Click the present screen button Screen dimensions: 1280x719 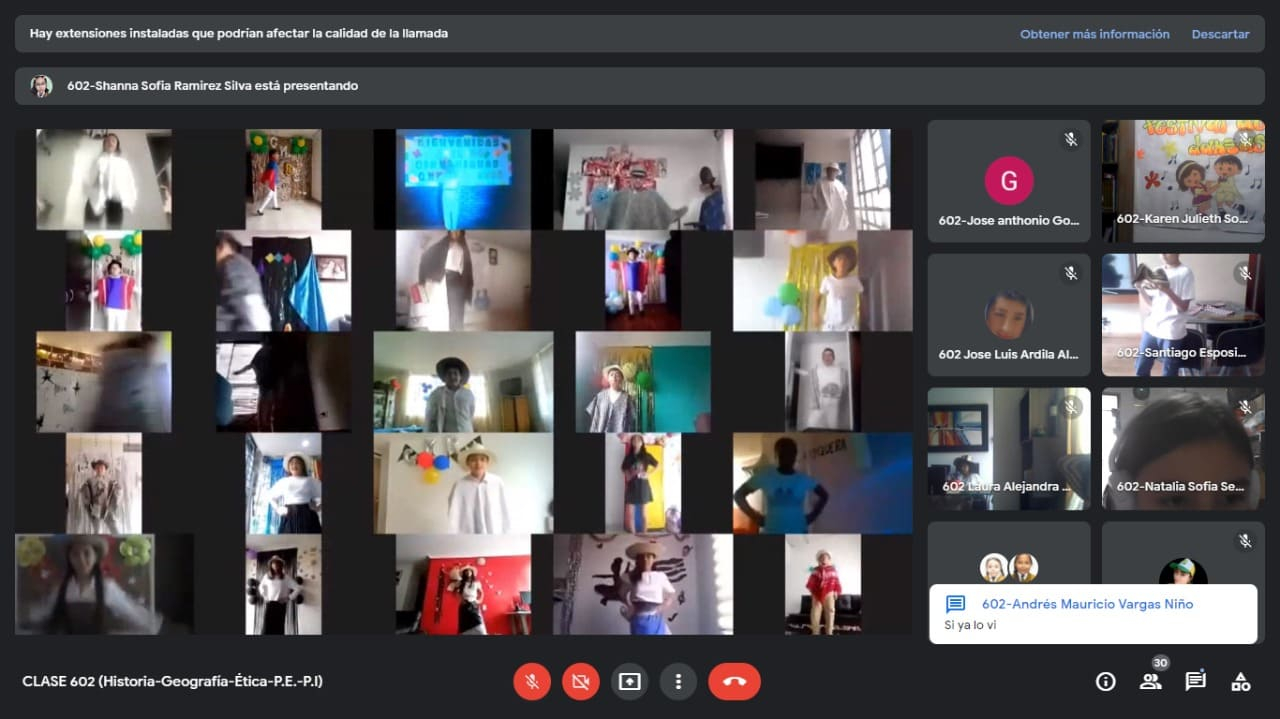click(x=629, y=682)
